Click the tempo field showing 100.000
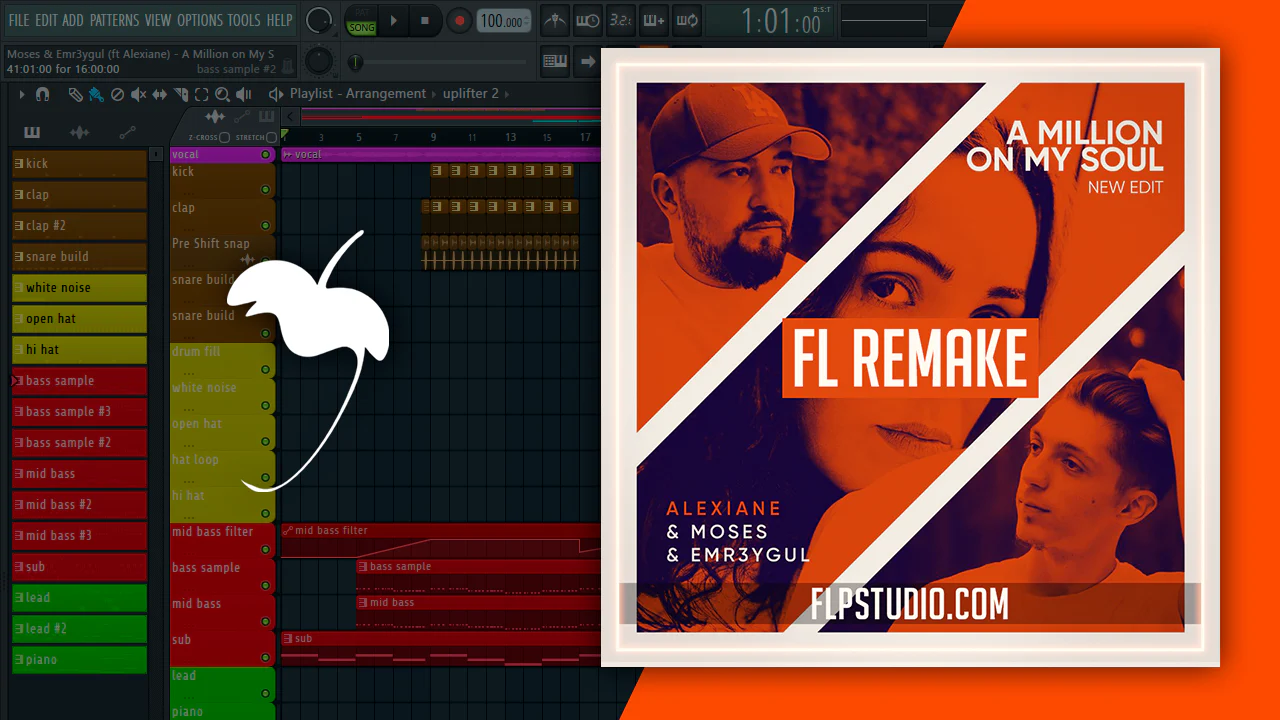 tap(504, 21)
